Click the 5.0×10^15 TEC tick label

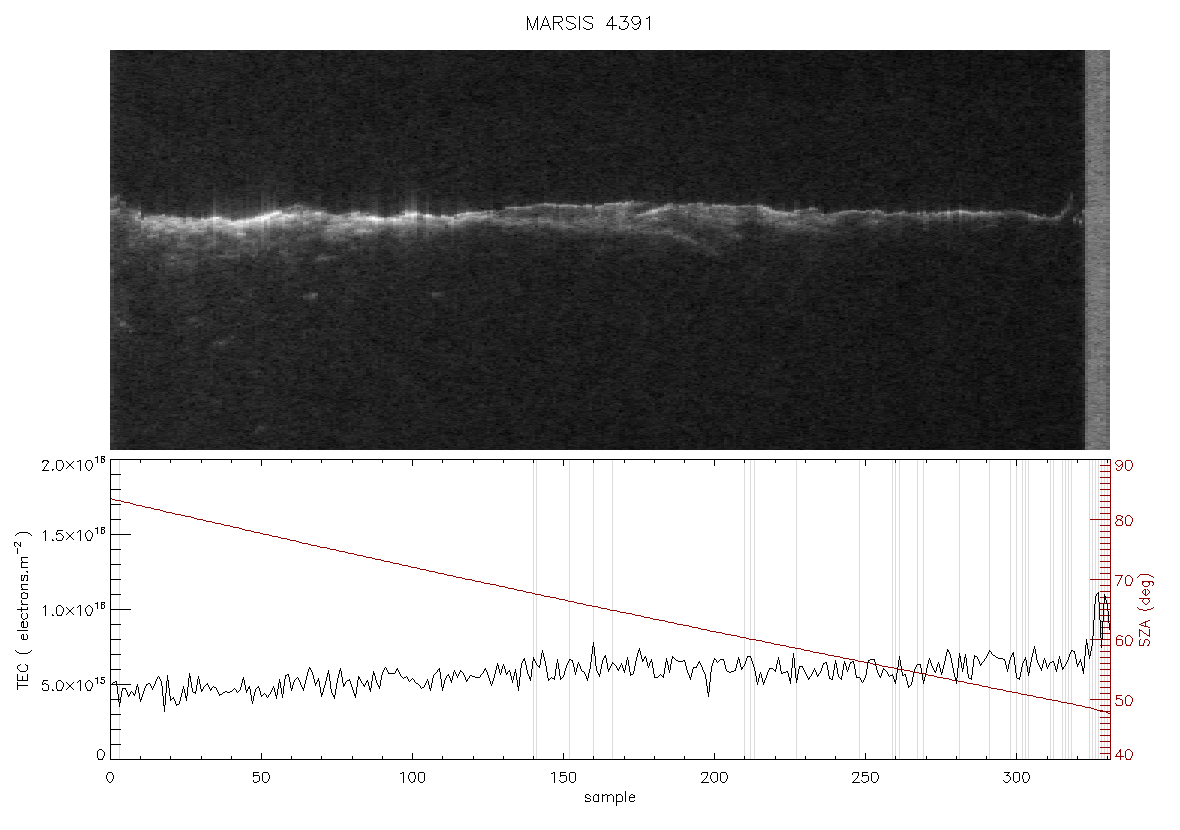click(x=72, y=685)
